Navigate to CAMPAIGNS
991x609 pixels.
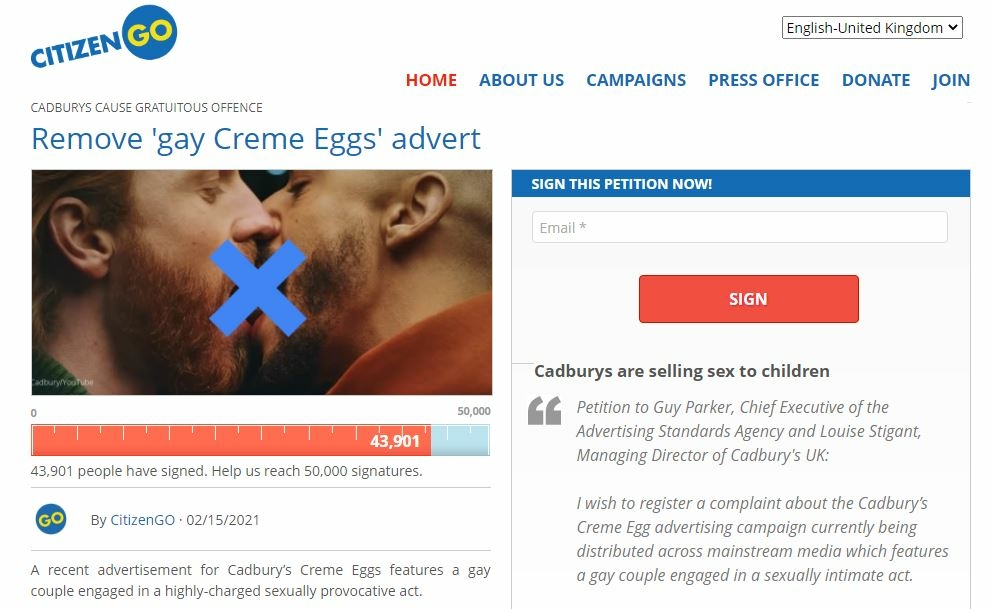coord(636,80)
